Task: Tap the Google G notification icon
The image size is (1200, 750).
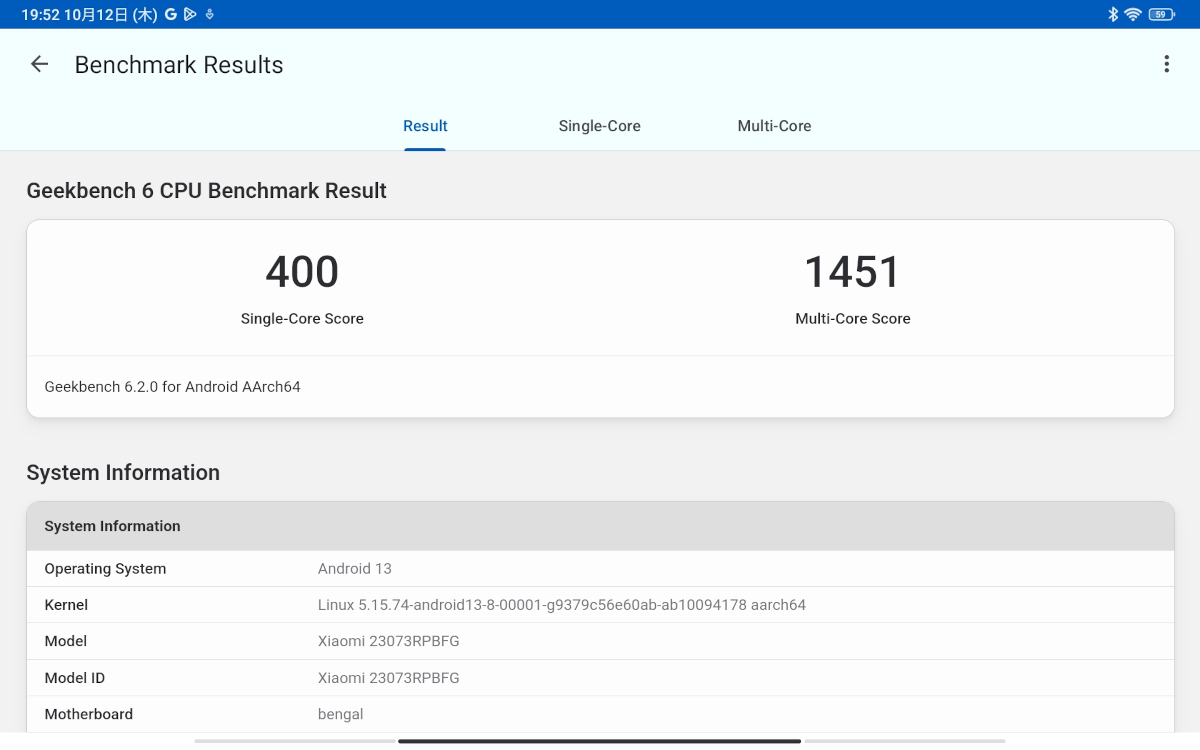Action: 171,14
